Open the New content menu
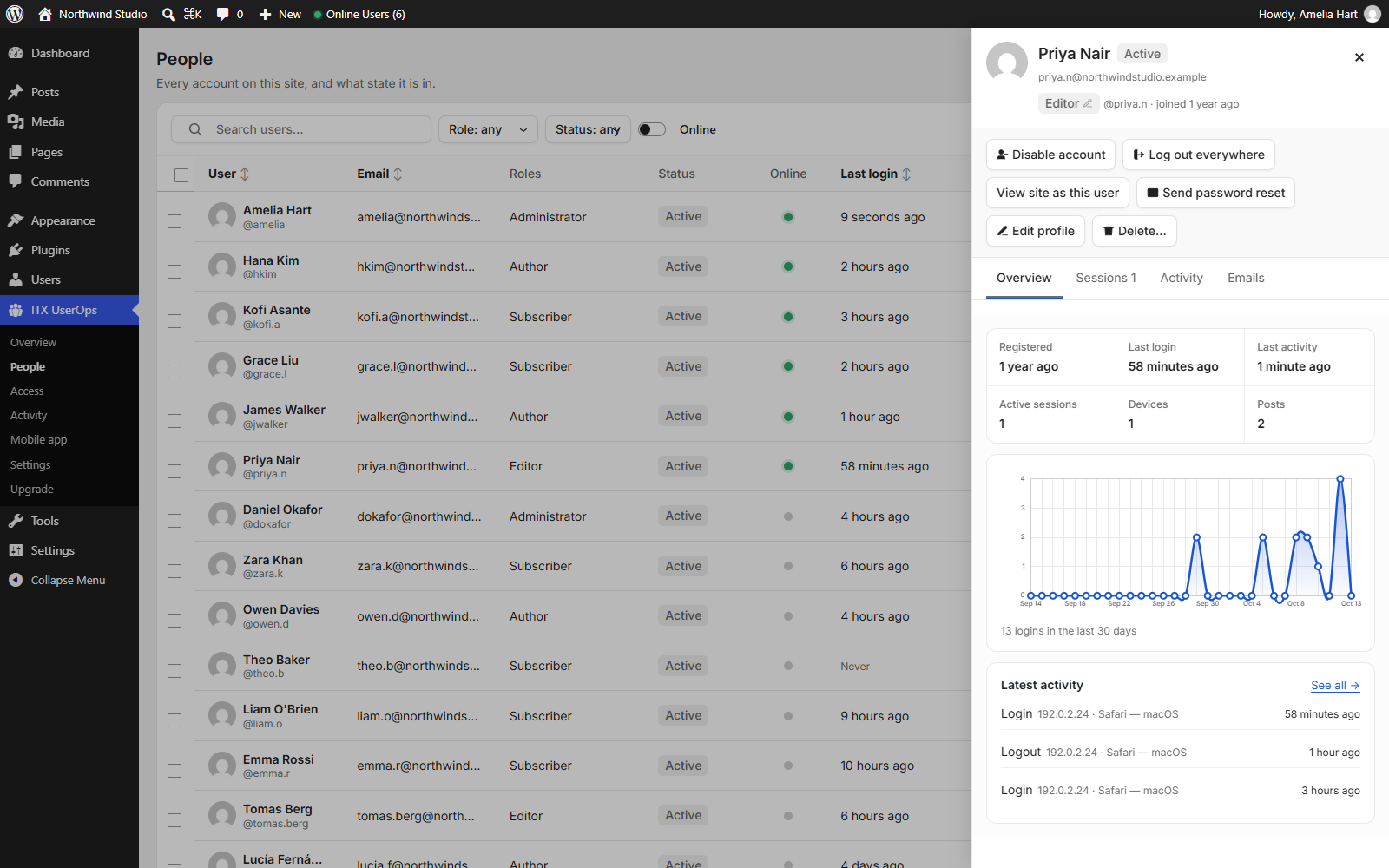Viewport: 1389px width, 868px height. [280, 14]
